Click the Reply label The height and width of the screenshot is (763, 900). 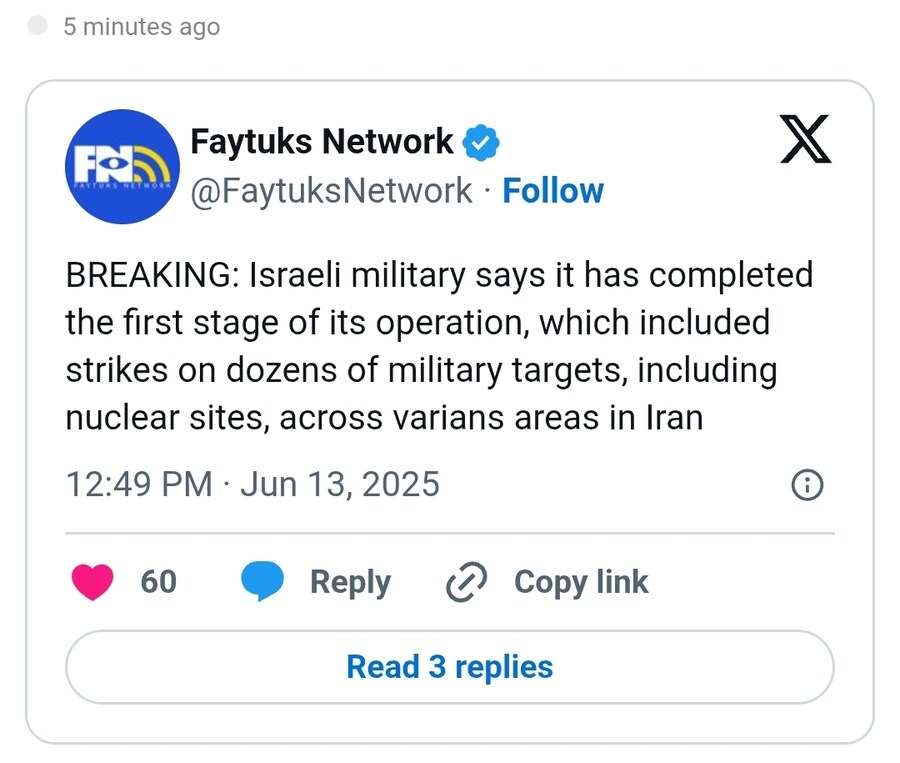click(x=350, y=583)
